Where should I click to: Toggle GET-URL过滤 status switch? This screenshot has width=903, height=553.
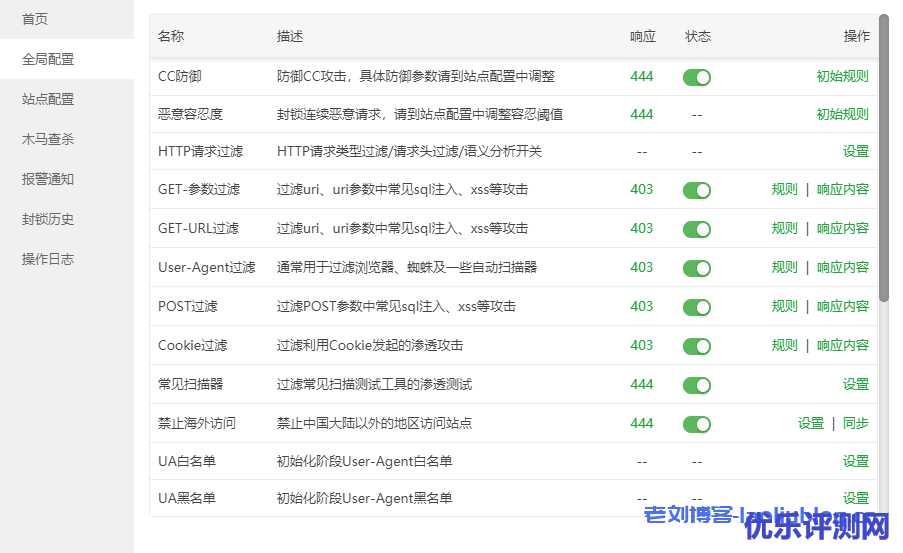click(696, 229)
